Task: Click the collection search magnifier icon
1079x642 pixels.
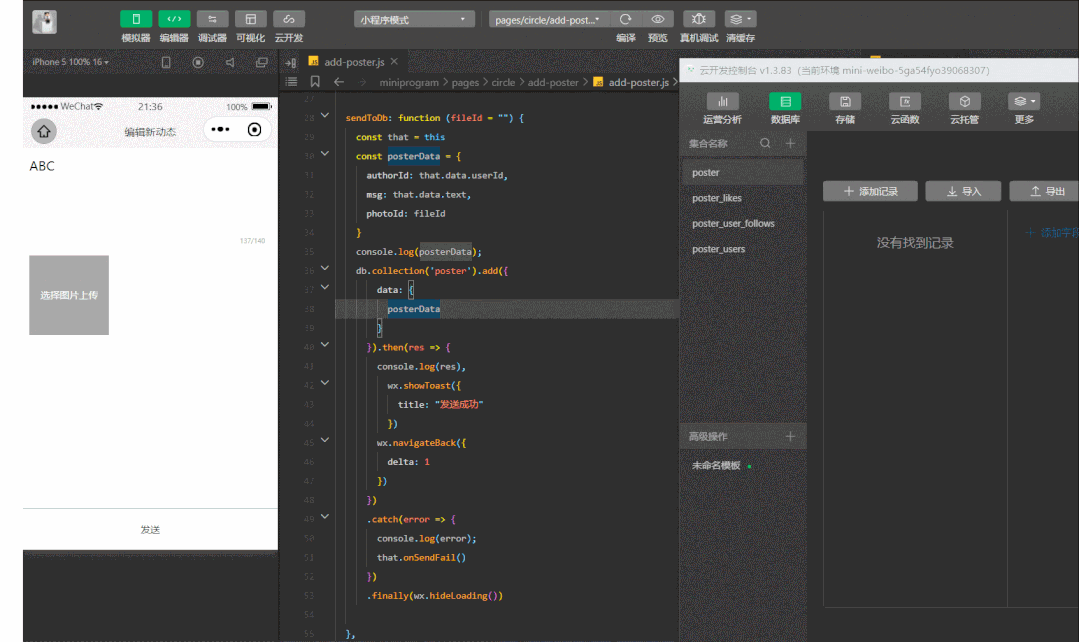Action: 765,143
